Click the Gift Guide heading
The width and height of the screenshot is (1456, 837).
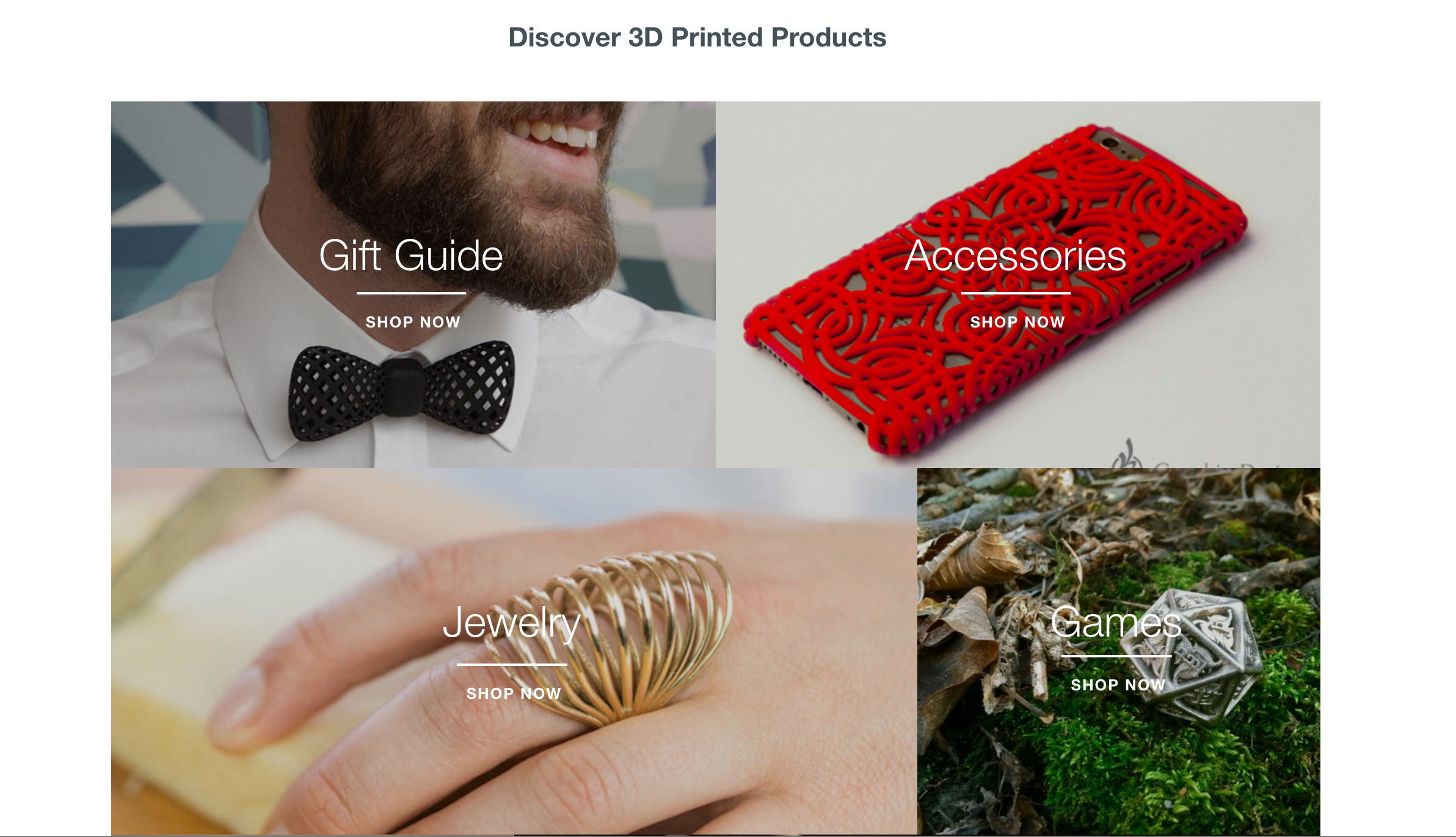tap(411, 255)
